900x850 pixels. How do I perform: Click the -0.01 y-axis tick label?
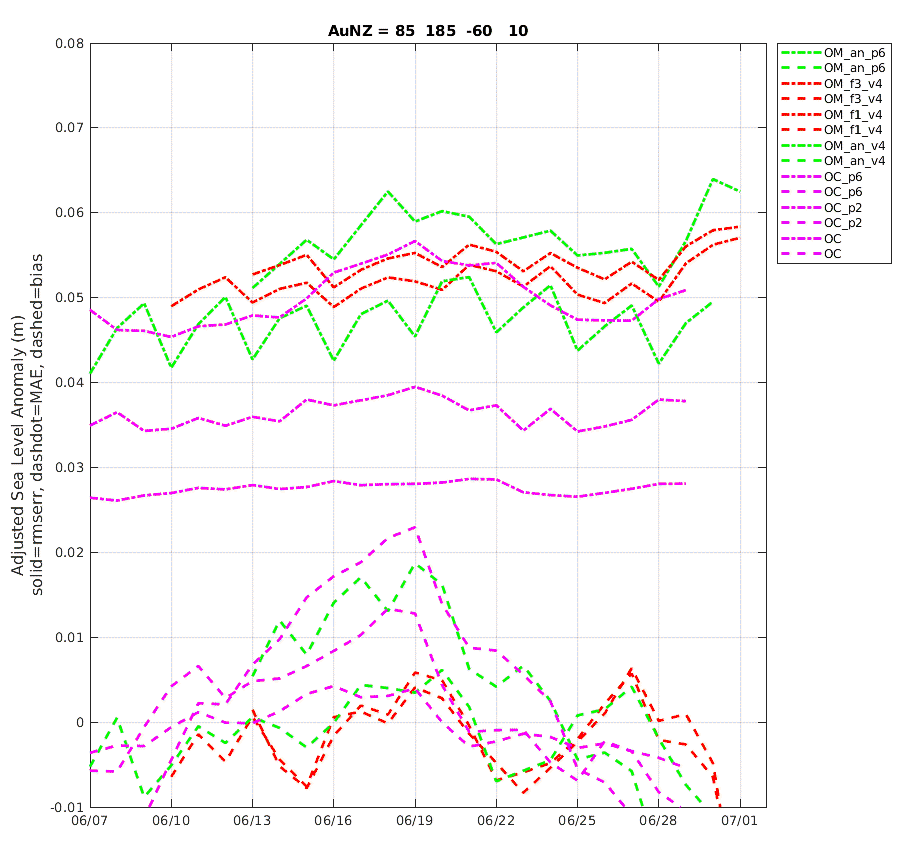click(x=67, y=808)
